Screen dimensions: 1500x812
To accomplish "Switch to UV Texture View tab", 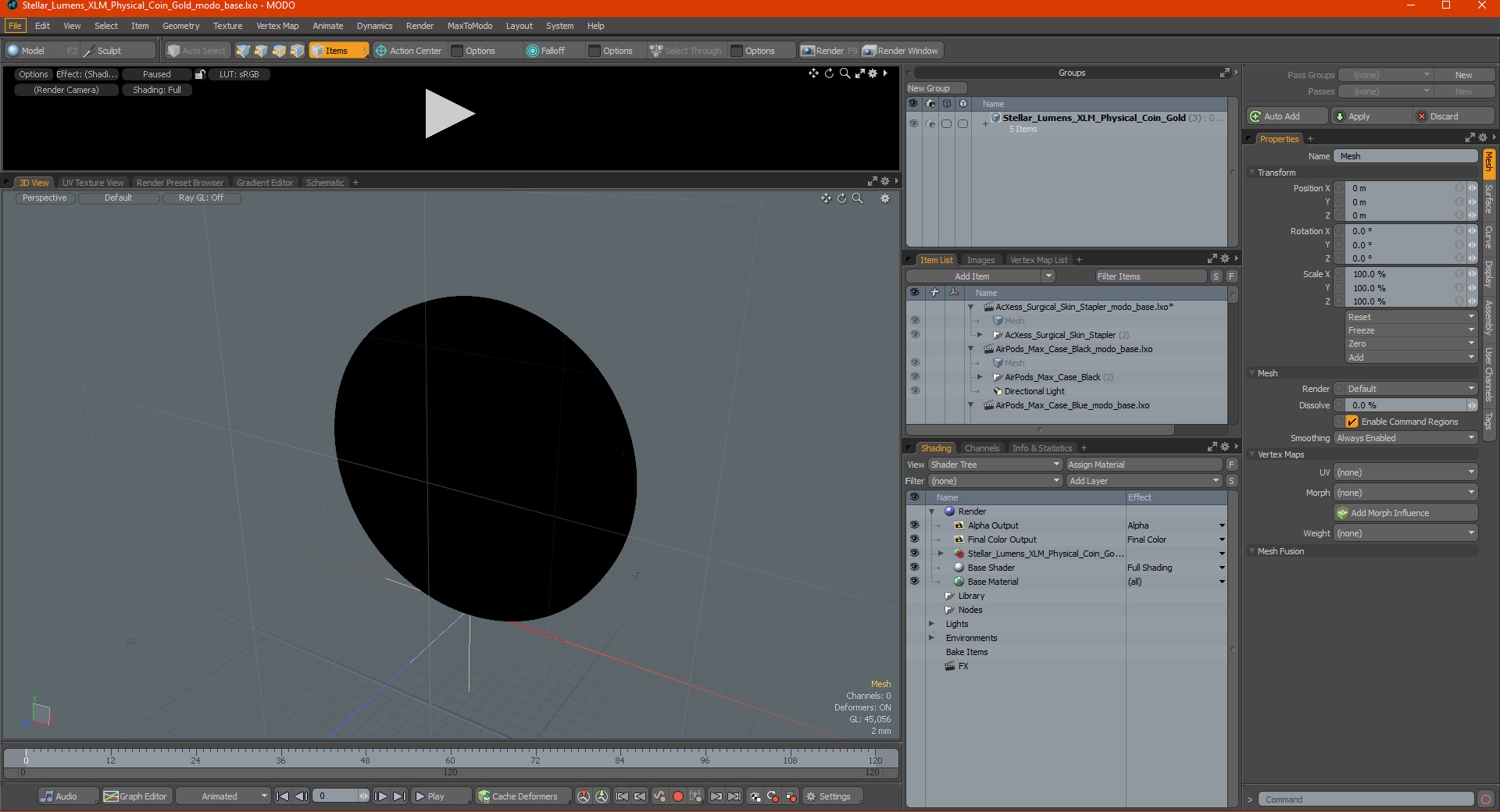I will (x=93, y=183).
